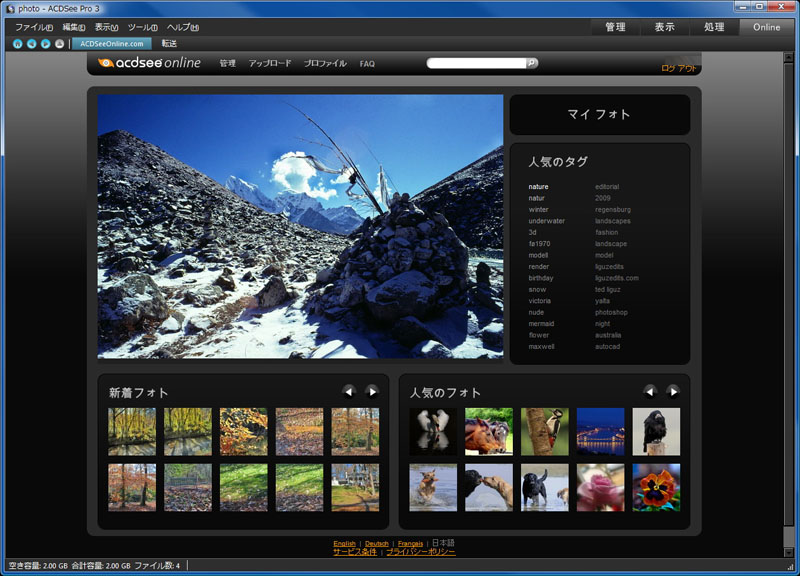Open the house with lawn thumbnail in 新着フォト

point(355,487)
